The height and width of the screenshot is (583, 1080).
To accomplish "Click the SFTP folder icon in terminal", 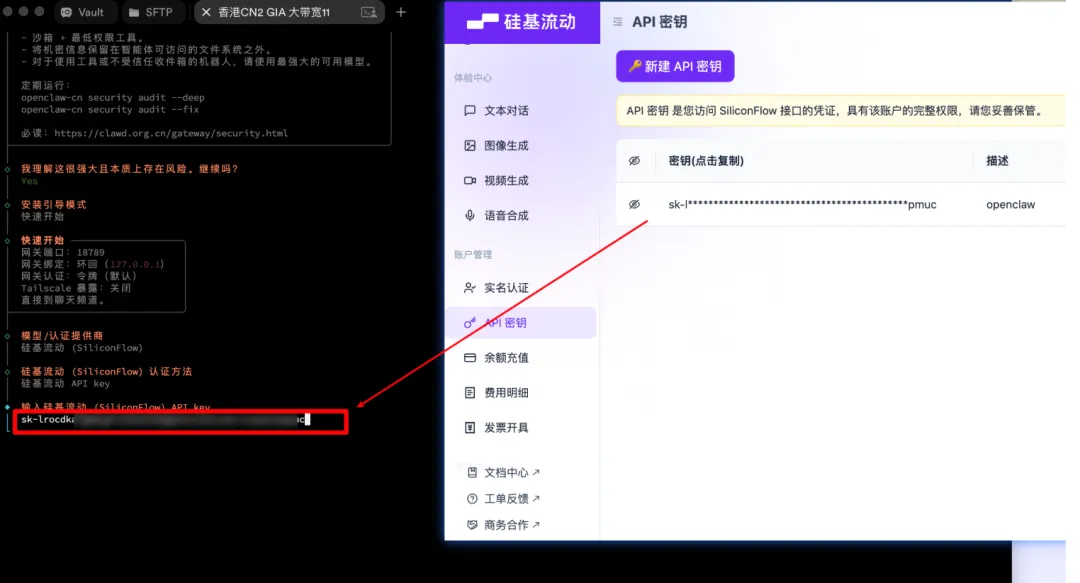I will pyautogui.click(x=134, y=12).
